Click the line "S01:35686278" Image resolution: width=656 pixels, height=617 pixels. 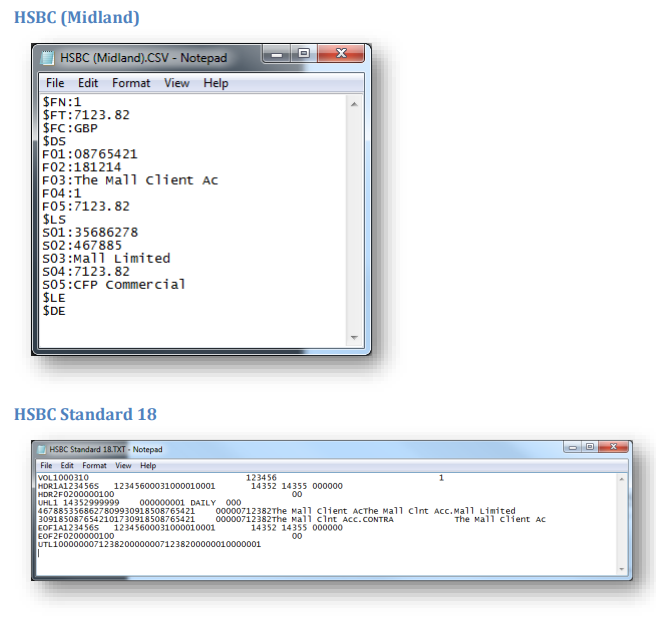[x=90, y=232]
